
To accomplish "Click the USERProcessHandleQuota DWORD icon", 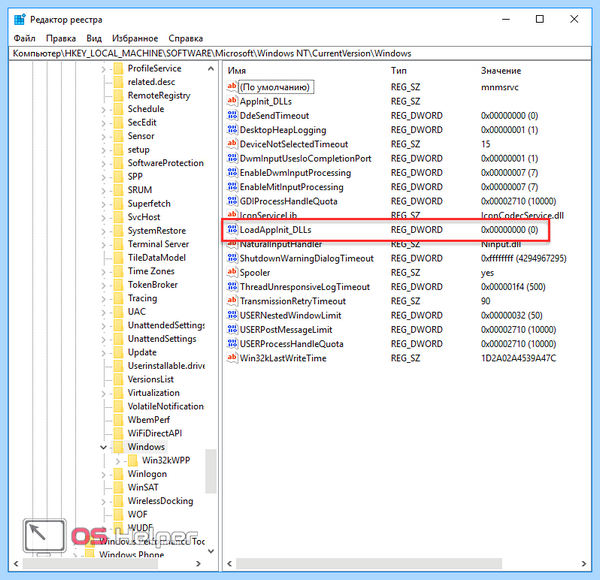I will coord(232,344).
